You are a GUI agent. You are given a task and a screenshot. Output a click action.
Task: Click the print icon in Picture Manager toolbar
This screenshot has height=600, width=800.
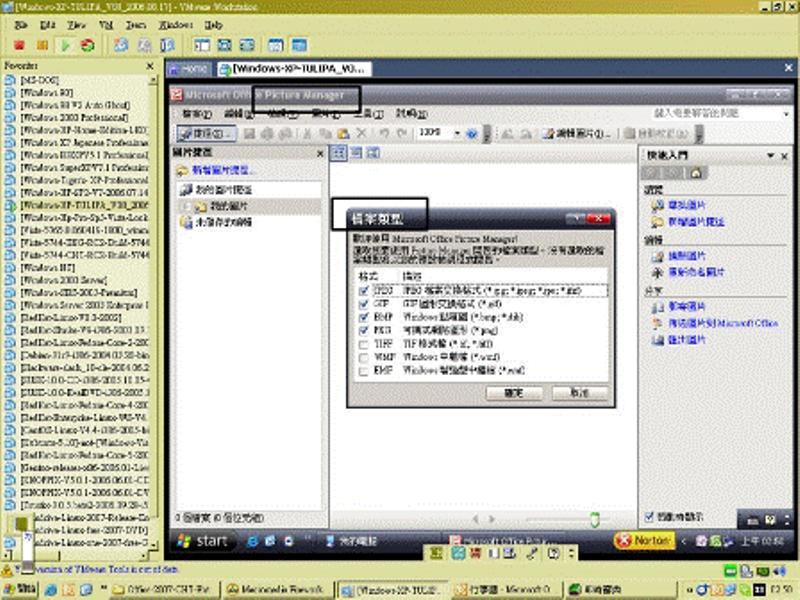(x=267, y=134)
